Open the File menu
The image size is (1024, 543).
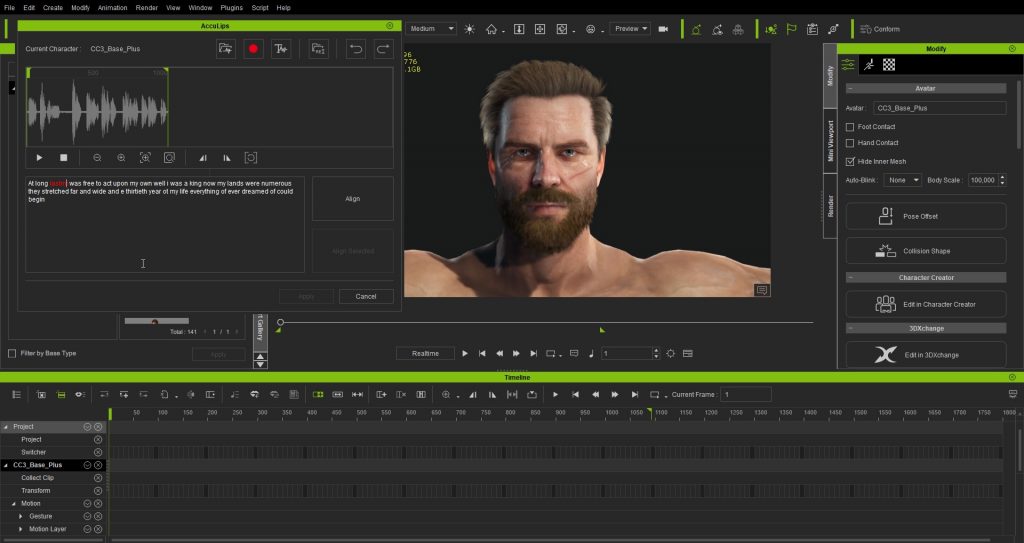pos(9,8)
